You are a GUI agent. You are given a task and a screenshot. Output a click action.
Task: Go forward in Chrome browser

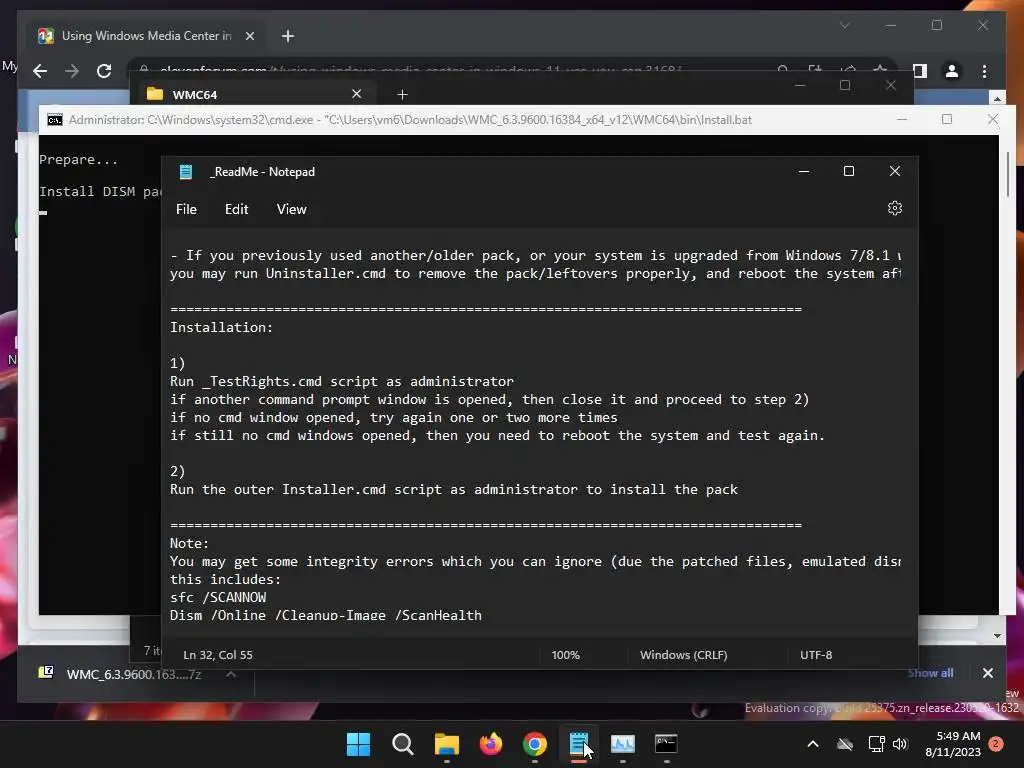pos(72,71)
